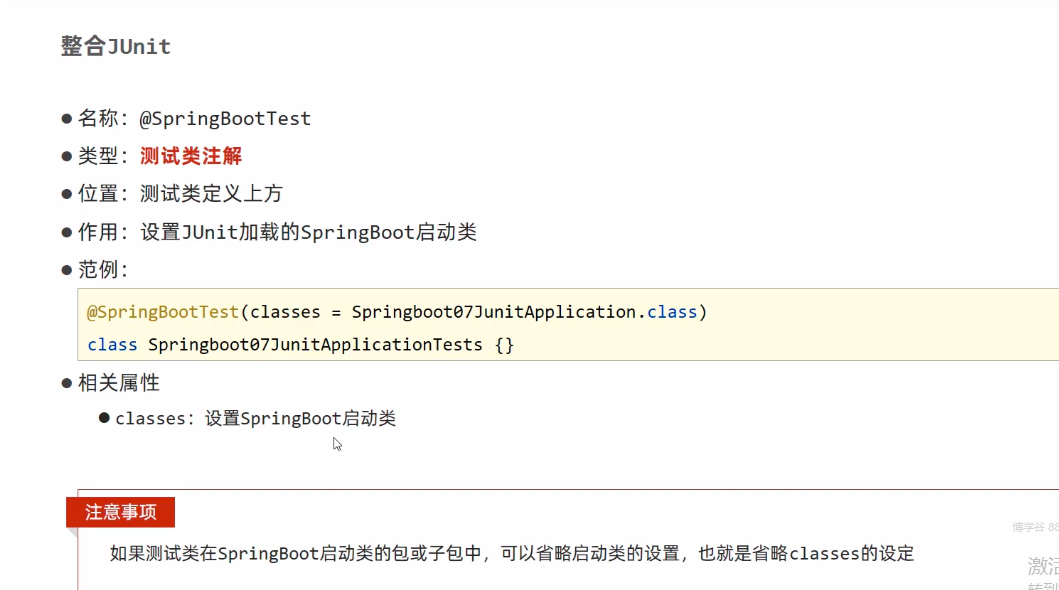Click the 测试类定义上方 position text

tap(211, 194)
